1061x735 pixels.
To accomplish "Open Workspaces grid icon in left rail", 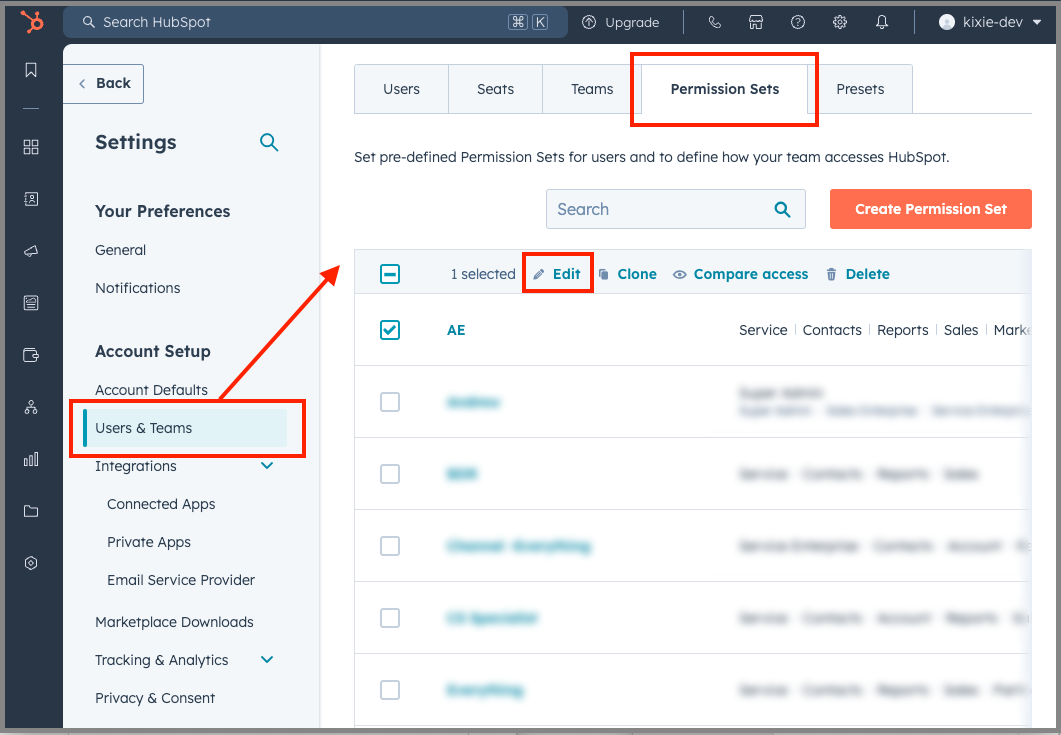I will [31, 147].
